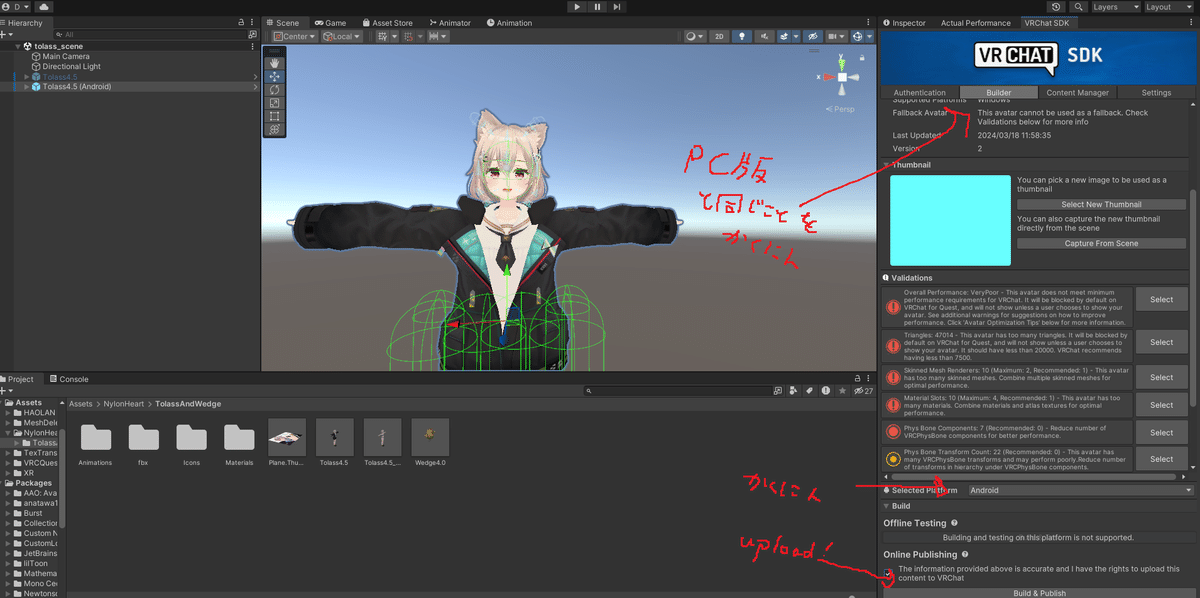Toggle the Persp projection label
Screen dimensions: 1200x598
pyautogui.click(x=841, y=109)
